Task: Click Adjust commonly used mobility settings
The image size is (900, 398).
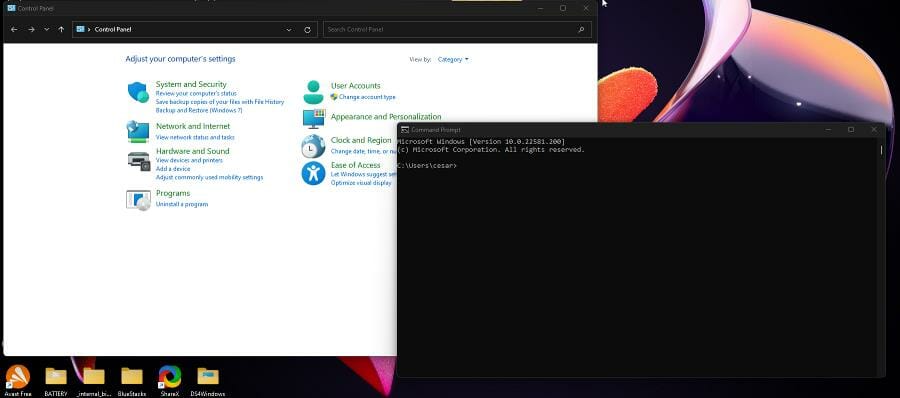Action: [210, 177]
